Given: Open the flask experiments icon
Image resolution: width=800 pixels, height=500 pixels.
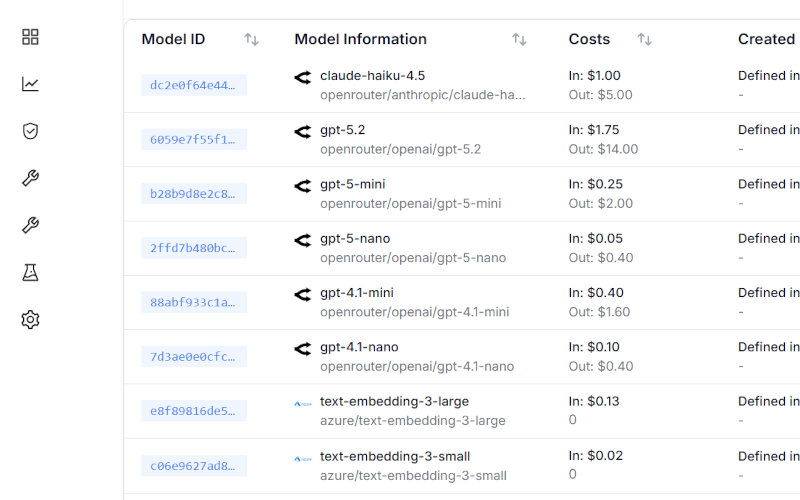Looking at the screenshot, I should tap(30, 273).
